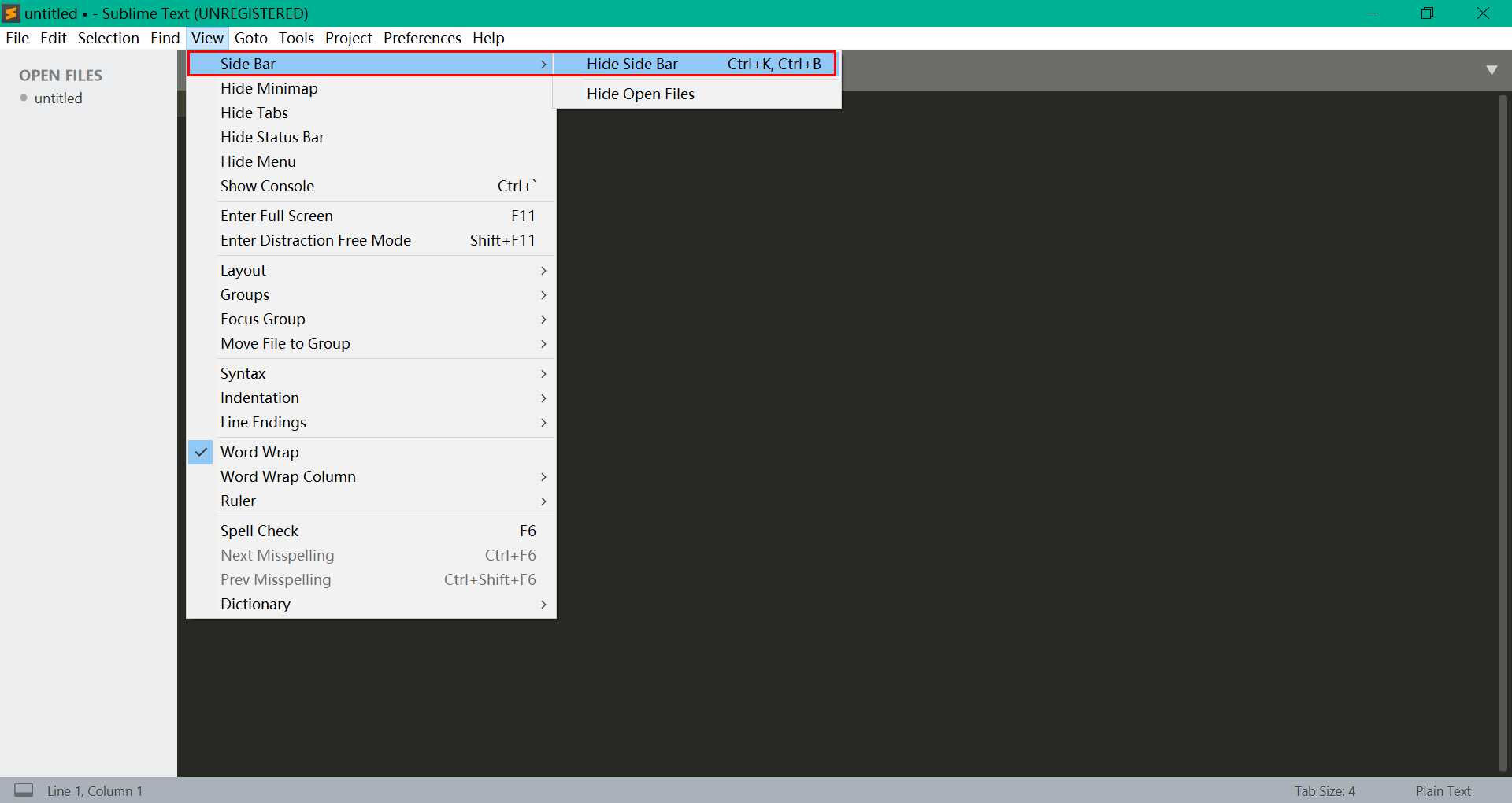Expand the Move File to Group submenu
The height and width of the screenshot is (803, 1512).
pyautogui.click(x=371, y=343)
